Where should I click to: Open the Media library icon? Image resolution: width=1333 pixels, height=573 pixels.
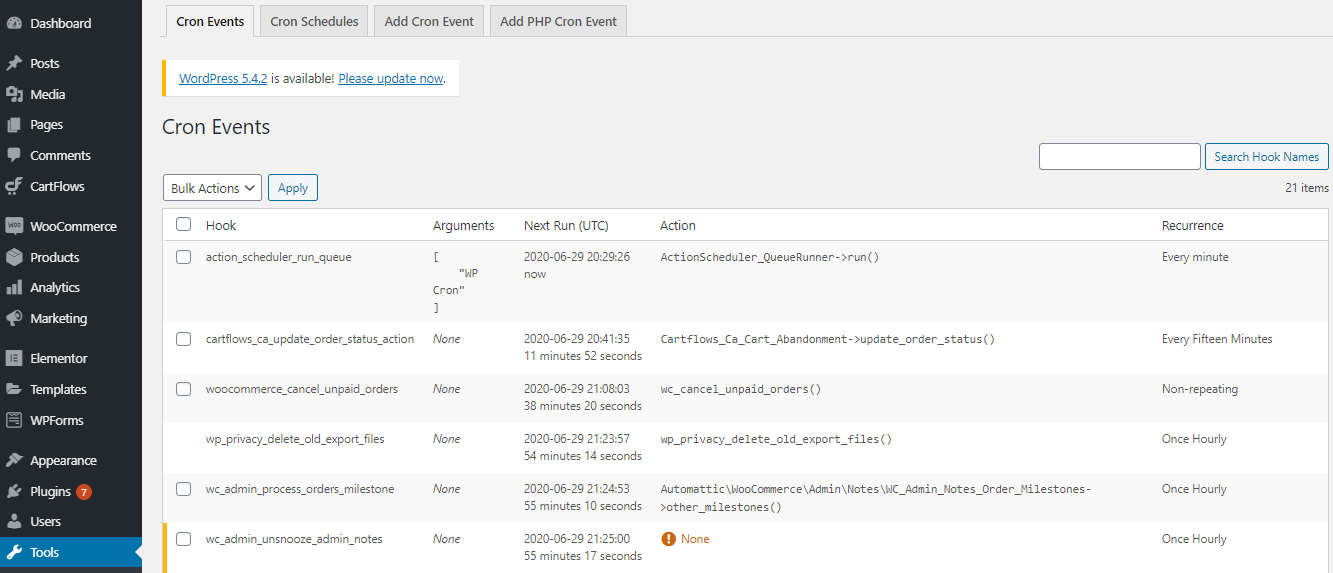pyautogui.click(x=14, y=94)
